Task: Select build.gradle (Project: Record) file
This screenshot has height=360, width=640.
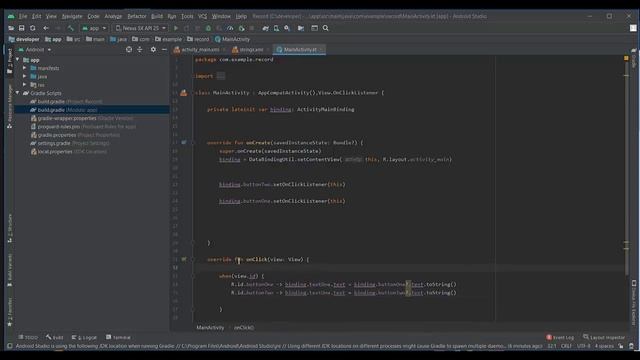Action: click(x=70, y=102)
